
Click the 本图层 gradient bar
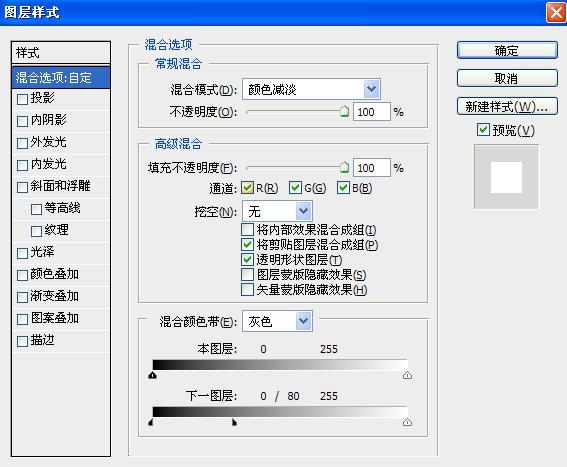[x=280, y=365]
